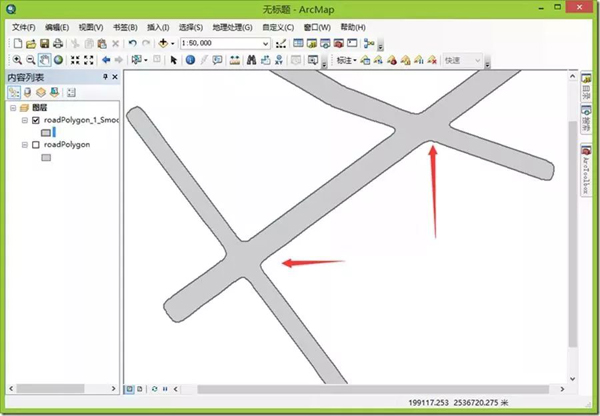The height and width of the screenshot is (416, 600).
Task: Click the Find Route icon beside binoculars
Action: click(265, 60)
